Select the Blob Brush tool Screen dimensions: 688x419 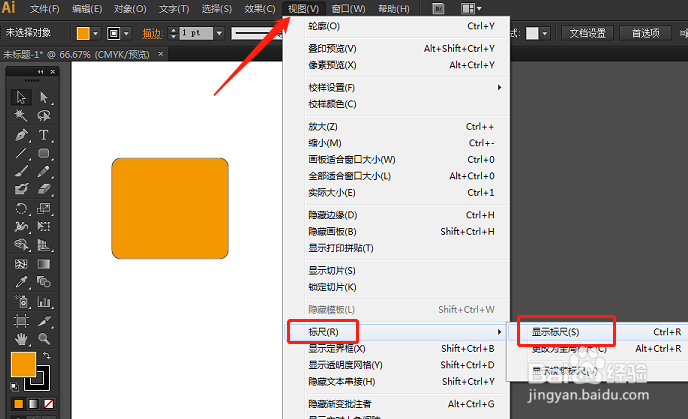(x=21, y=189)
